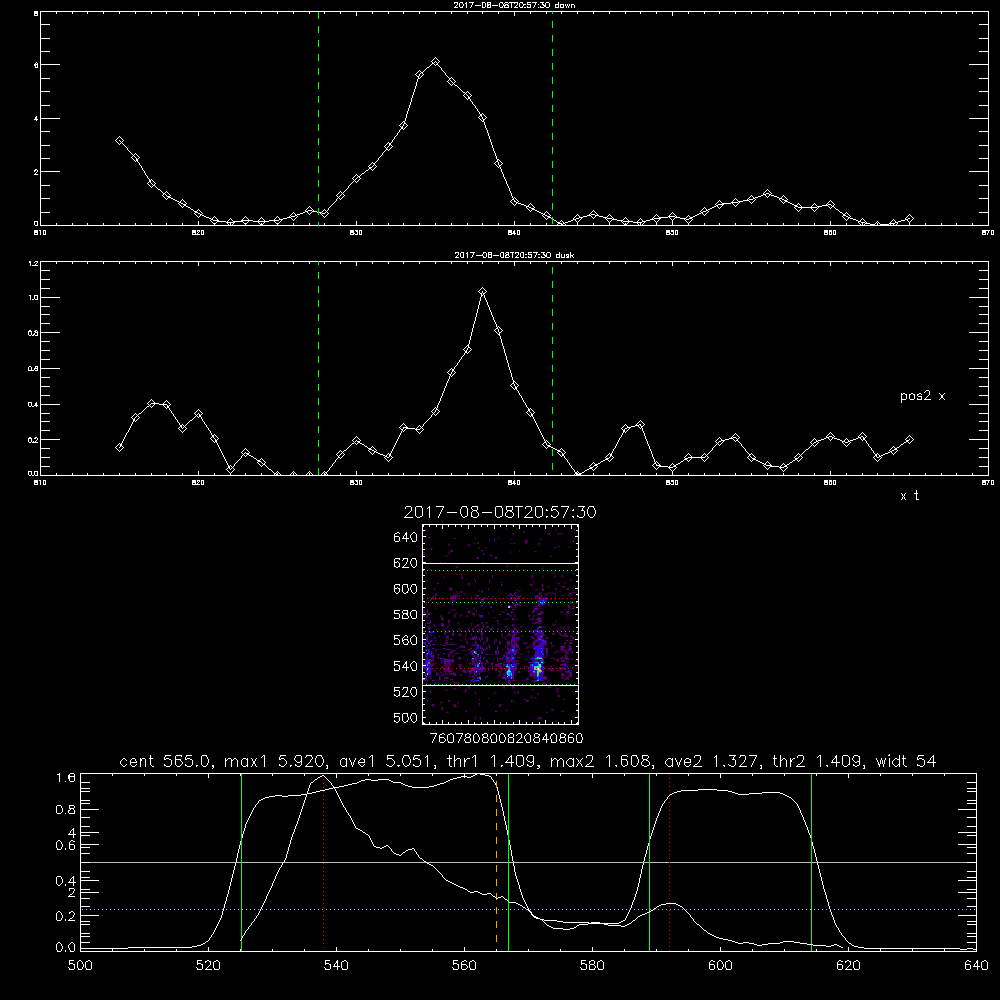Click the green line near 525 in bottom plot
Screen dimensions: 1000x1000
point(241,862)
